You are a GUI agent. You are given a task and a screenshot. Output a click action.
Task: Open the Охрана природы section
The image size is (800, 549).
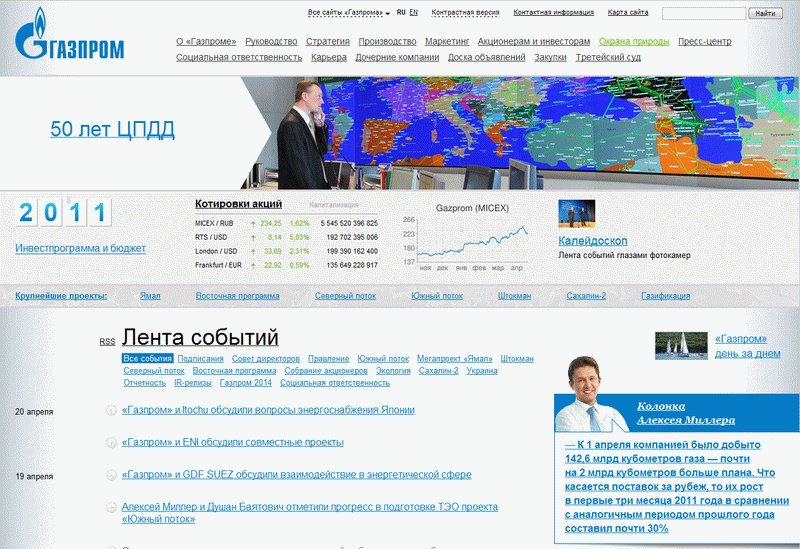tap(634, 41)
